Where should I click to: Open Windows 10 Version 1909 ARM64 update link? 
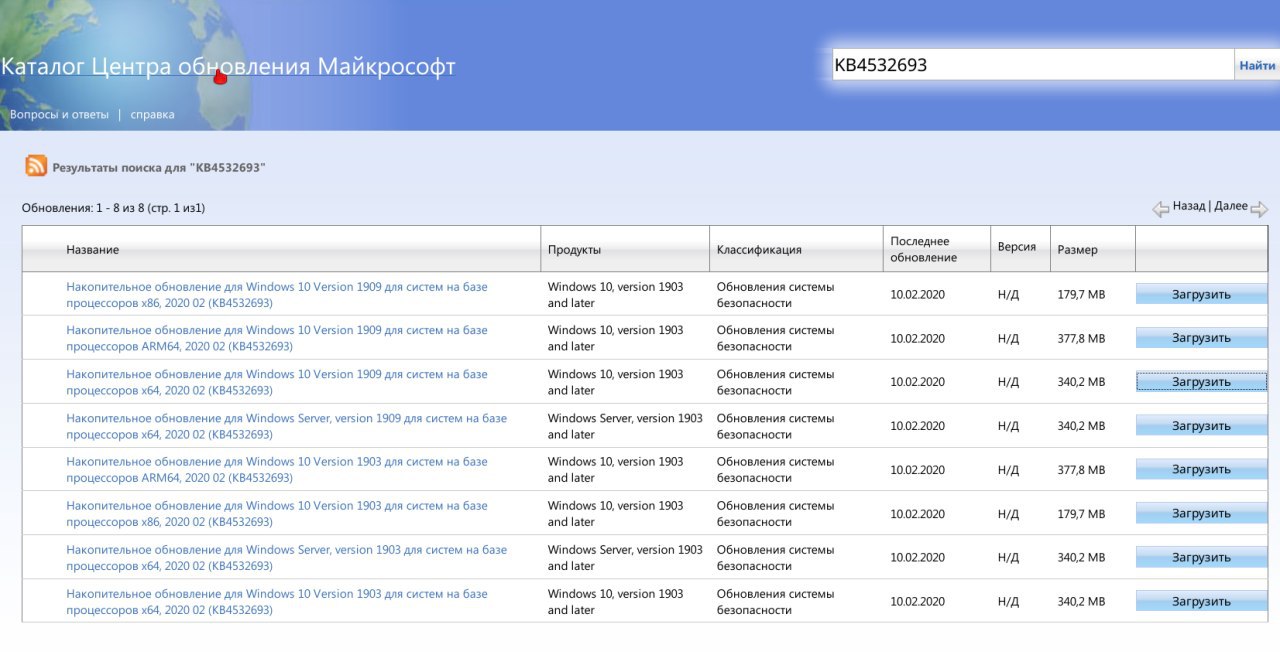point(277,338)
